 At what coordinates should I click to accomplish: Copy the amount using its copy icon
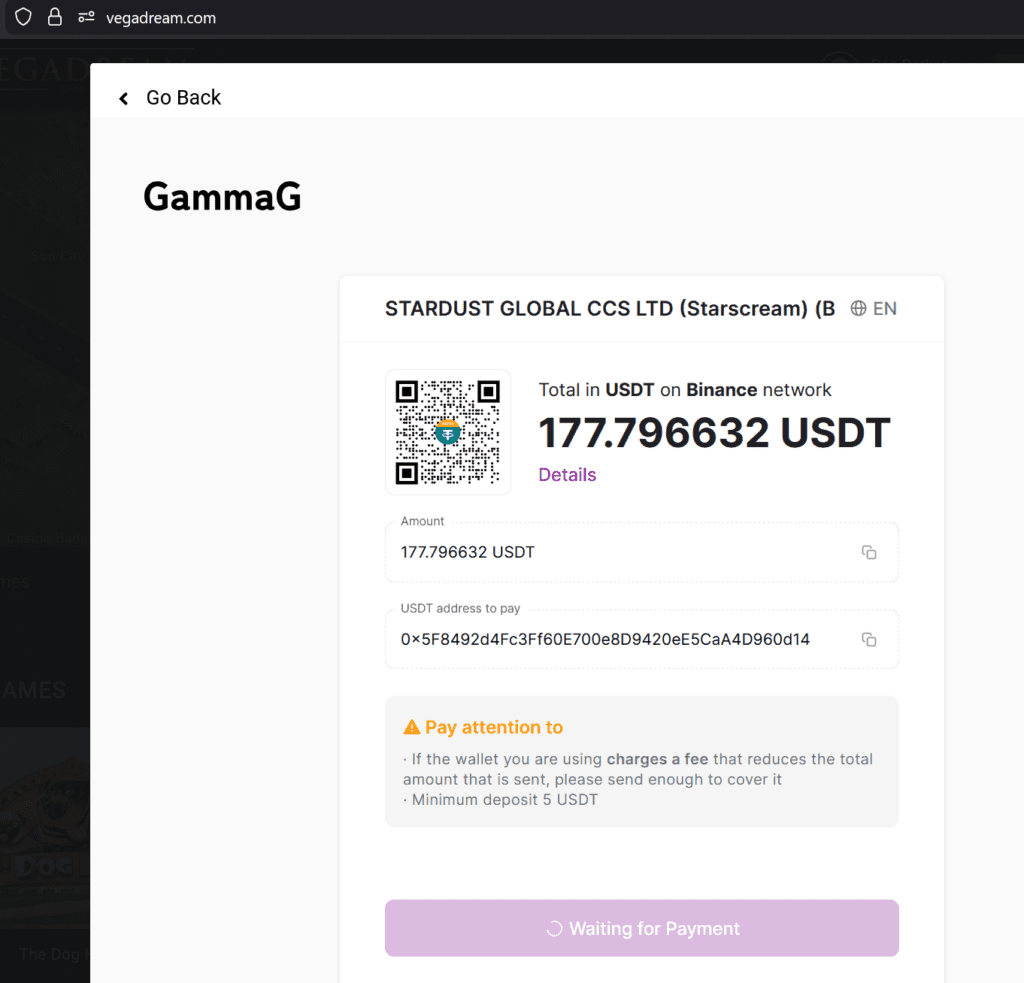point(868,552)
